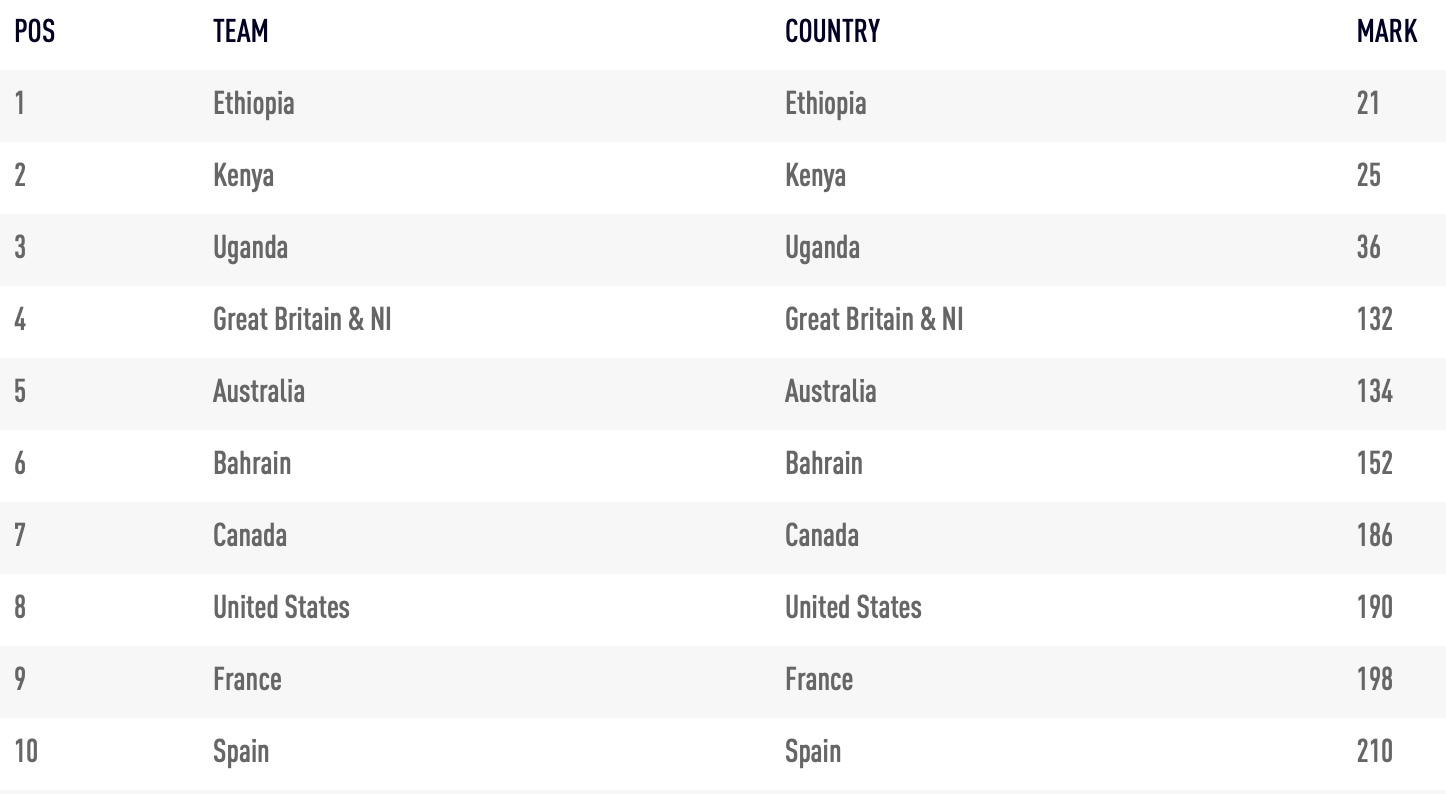The image size is (1446, 794).
Task: Click the mark 210 for Spain
Action: (1374, 752)
